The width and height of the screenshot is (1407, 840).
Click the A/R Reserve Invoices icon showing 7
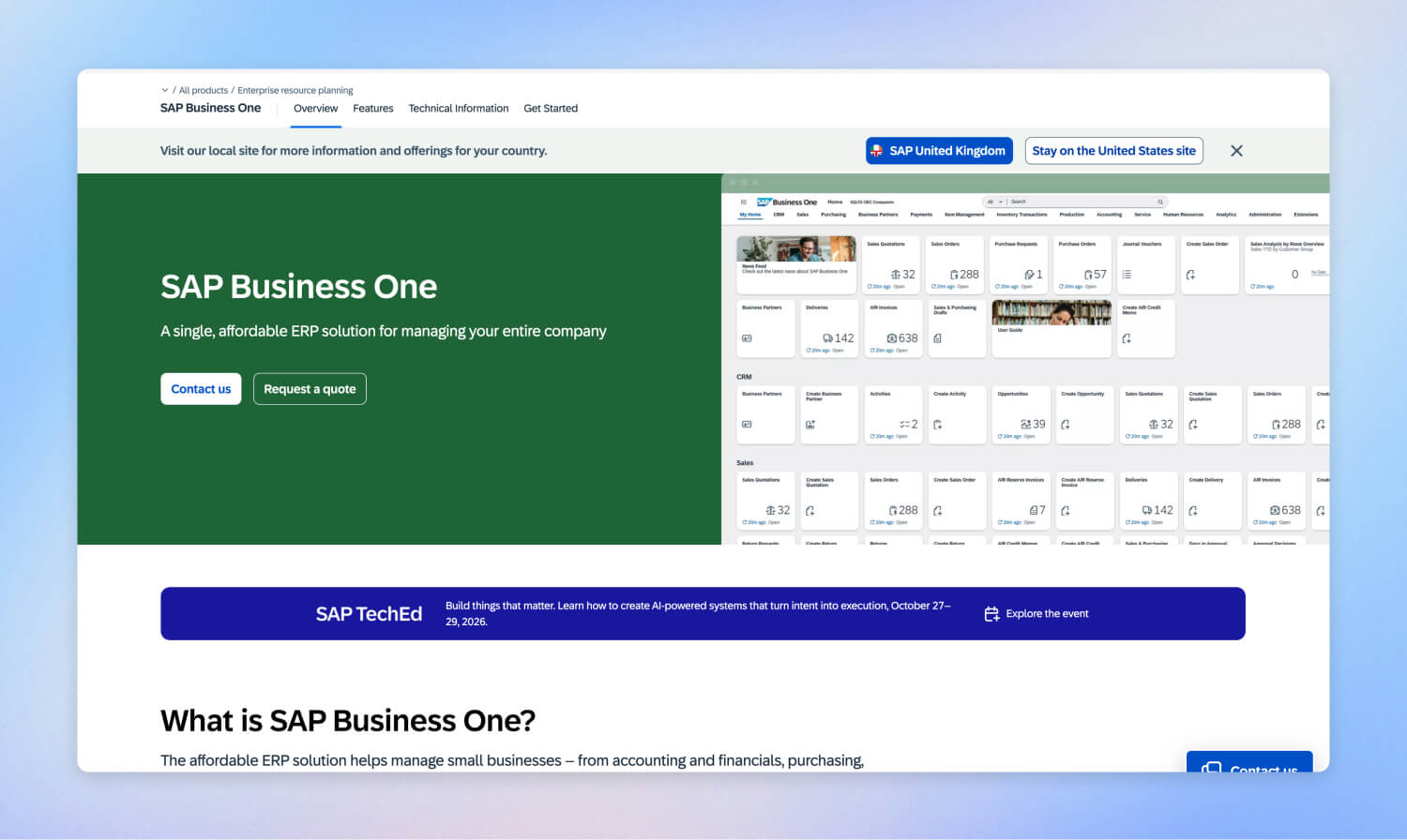1034,511
